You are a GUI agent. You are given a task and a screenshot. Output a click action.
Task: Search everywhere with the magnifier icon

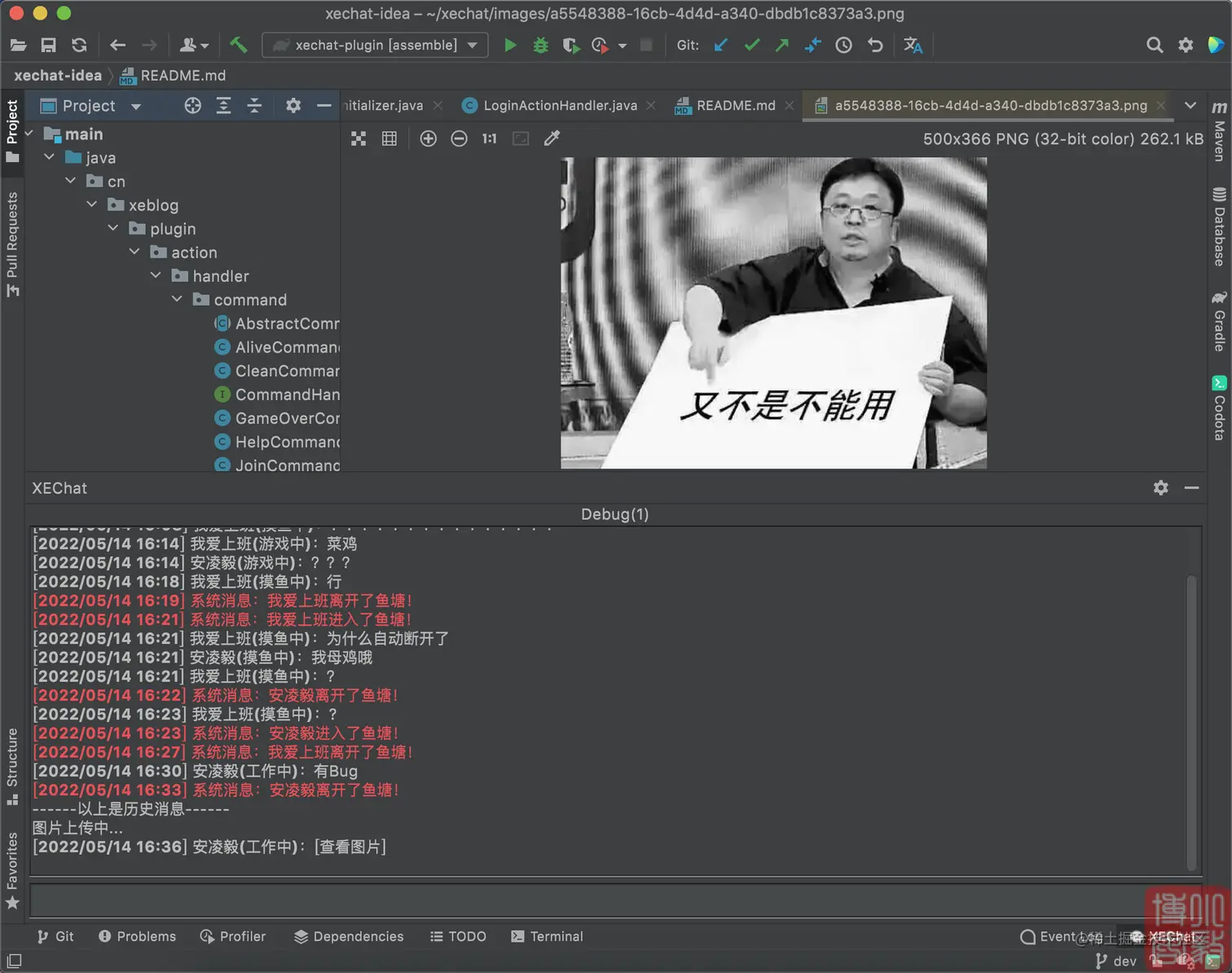[x=1155, y=45]
